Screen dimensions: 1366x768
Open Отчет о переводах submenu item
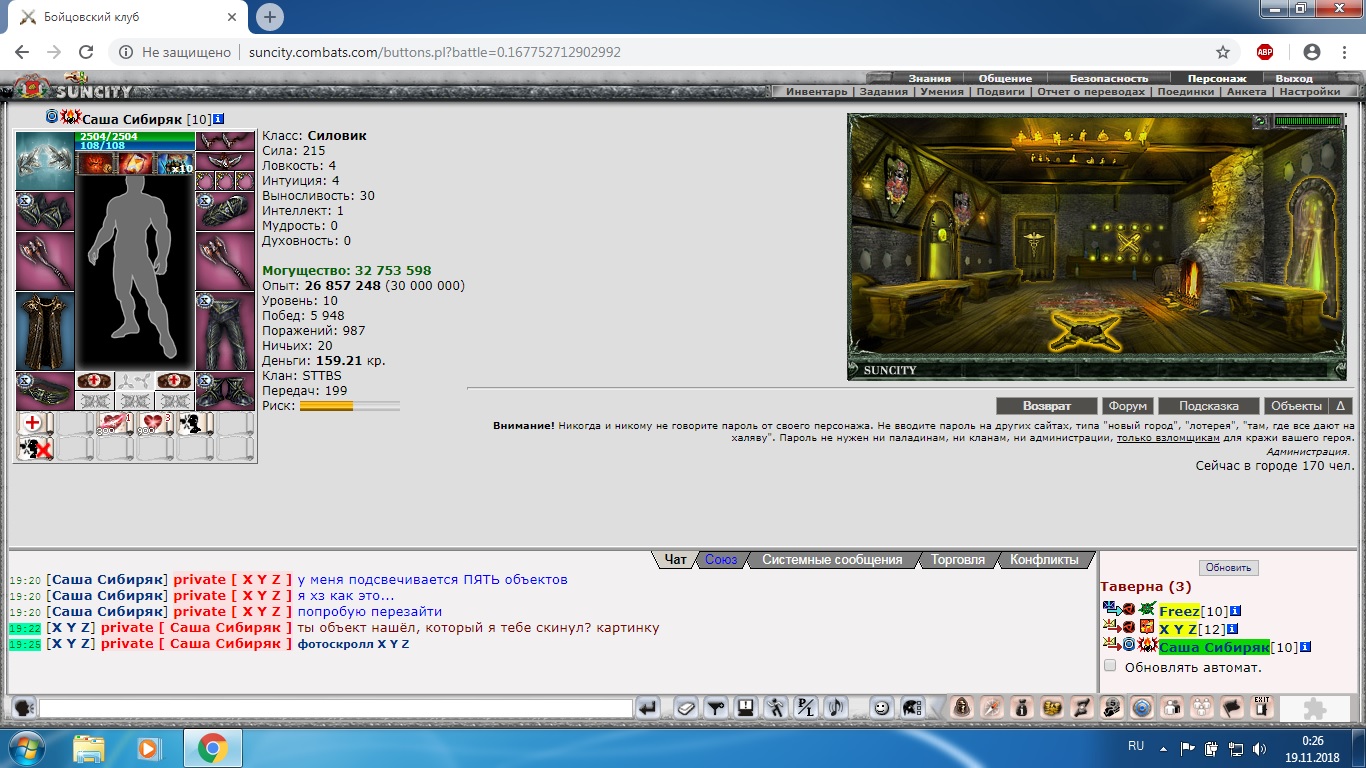[x=1091, y=91]
